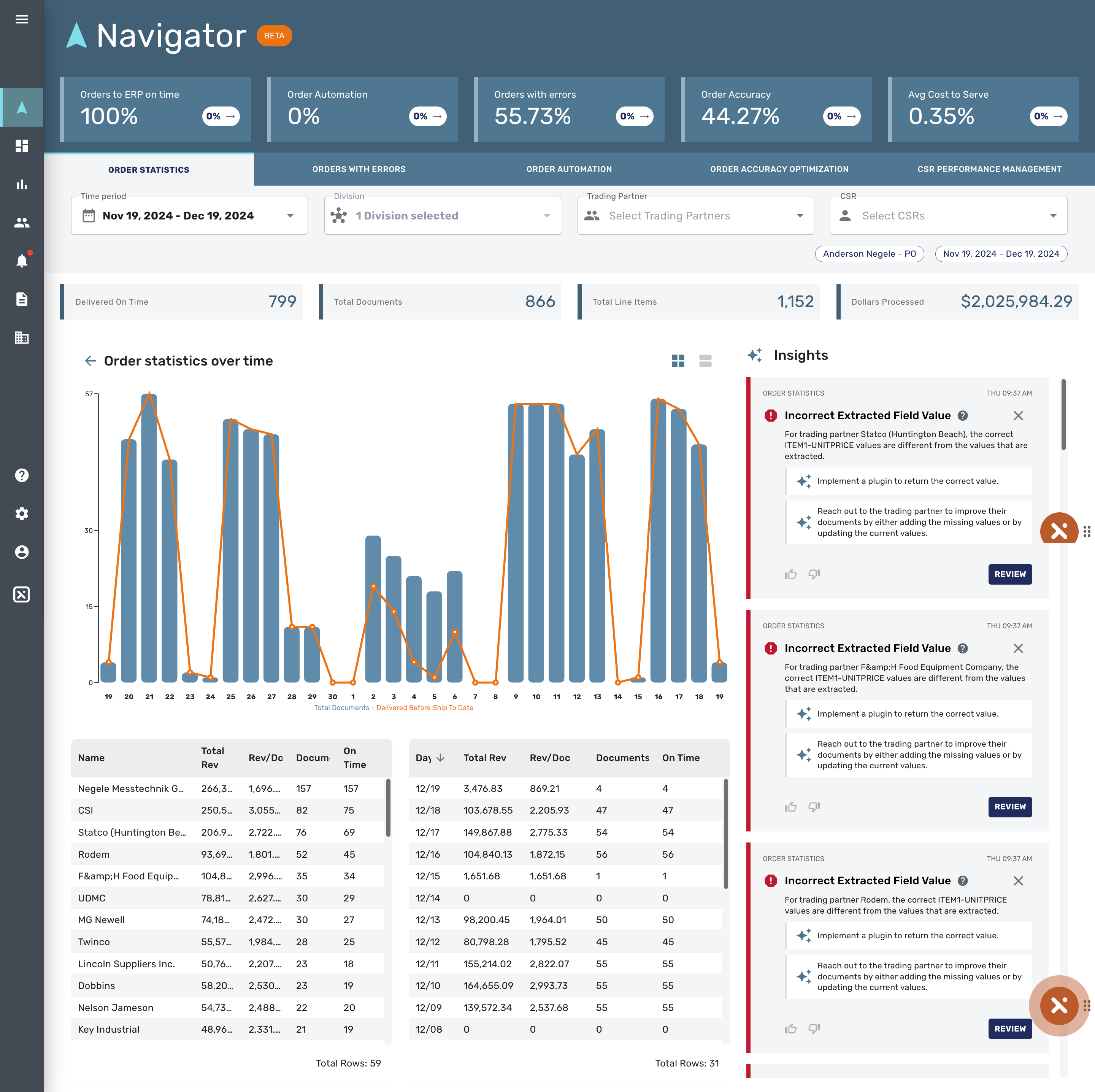The height and width of the screenshot is (1092, 1095).
Task: Open CSR Performance Management tab
Action: tap(989, 169)
